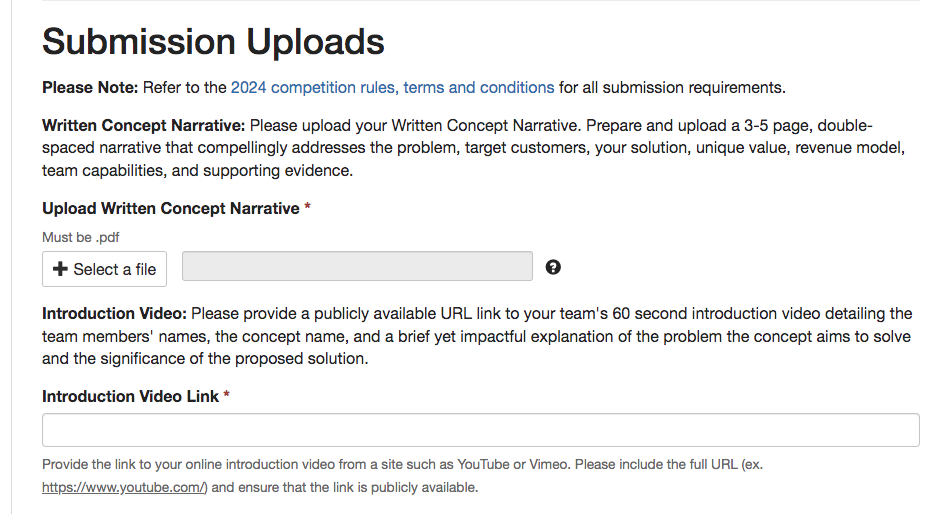This screenshot has width=943, height=514.
Task: Click the question mark help icon
Action: 553,268
